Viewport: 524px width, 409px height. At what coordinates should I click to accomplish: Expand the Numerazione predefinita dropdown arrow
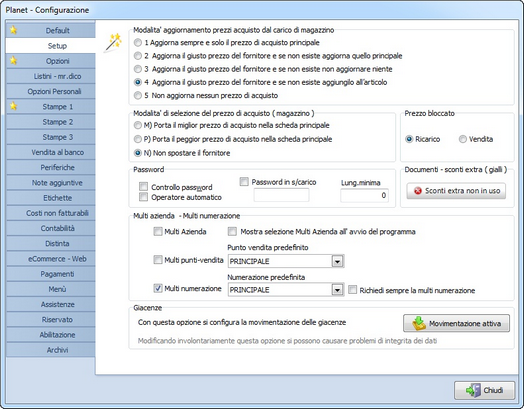coord(338,290)
